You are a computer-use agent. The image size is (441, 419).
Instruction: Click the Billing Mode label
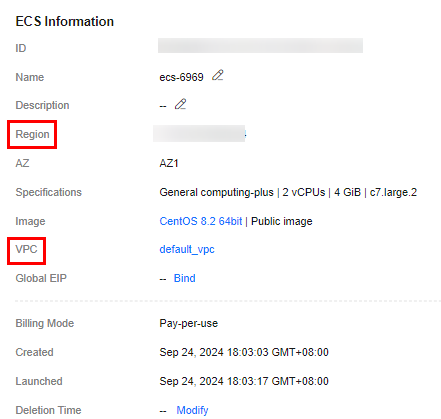(x=45, y=323)
